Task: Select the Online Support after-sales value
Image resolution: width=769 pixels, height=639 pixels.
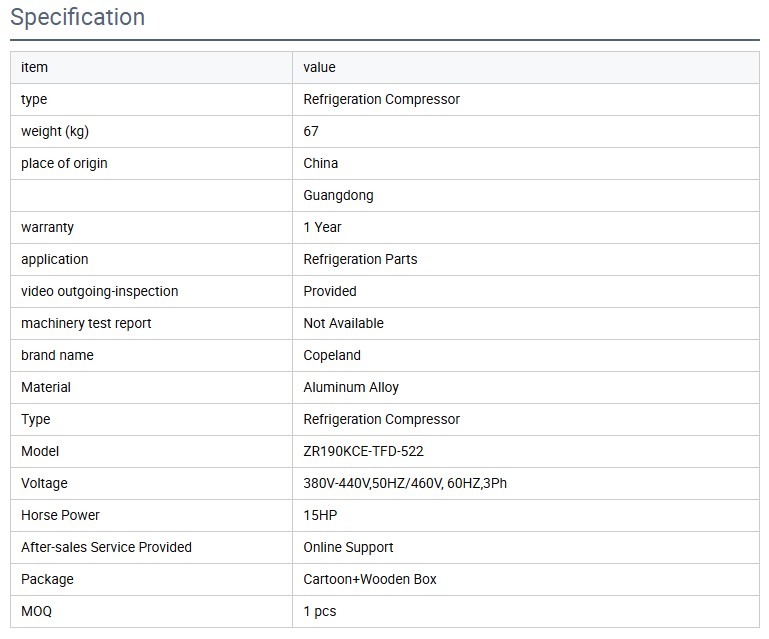Action: (x=348, y=547)
